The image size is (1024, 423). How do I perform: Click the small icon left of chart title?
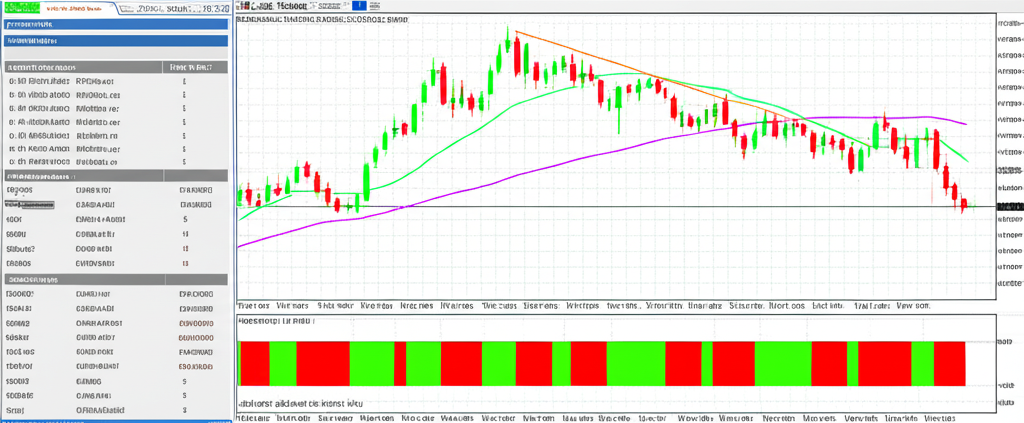coord(243,6)
